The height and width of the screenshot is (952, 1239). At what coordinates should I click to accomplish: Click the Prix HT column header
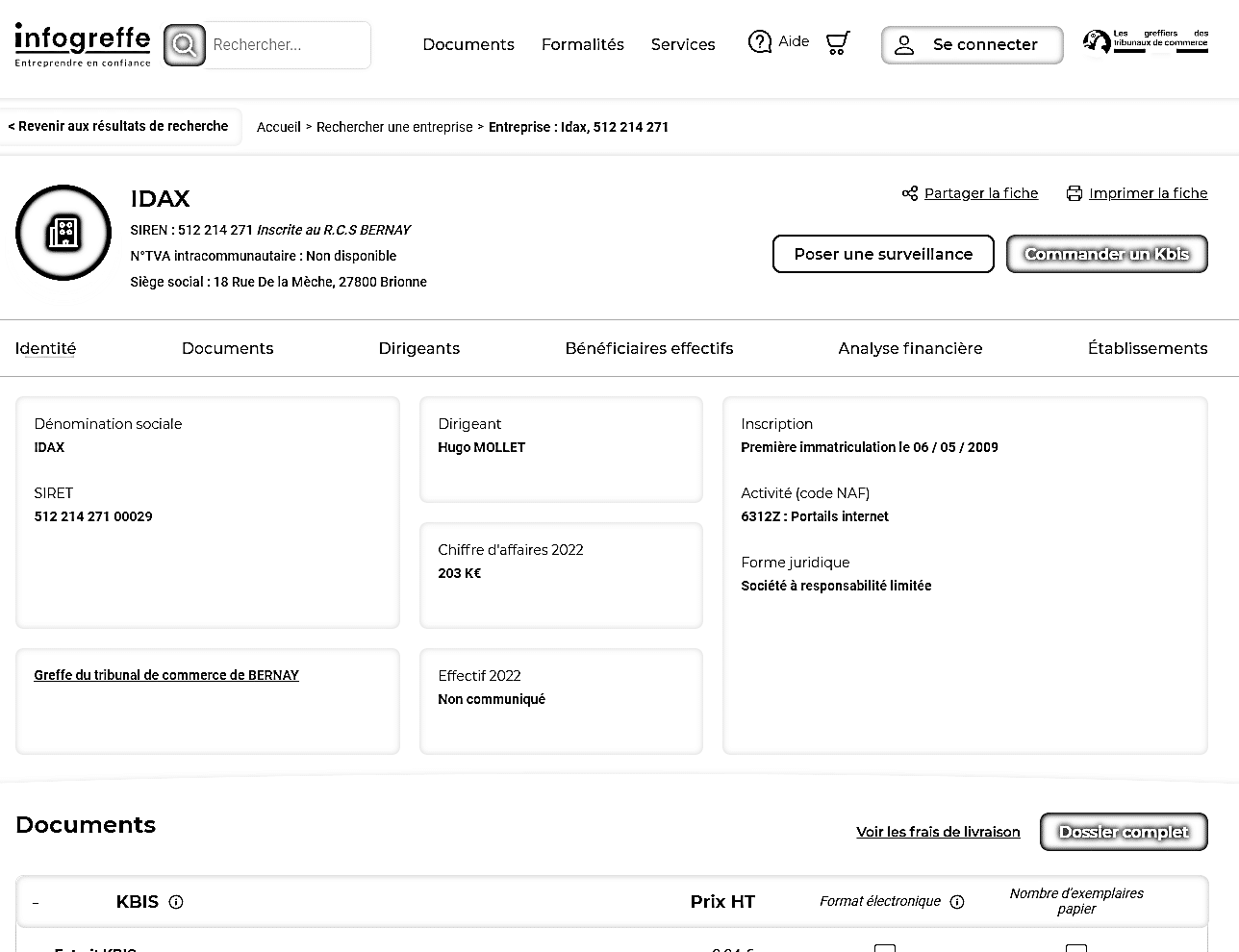pyautogui.click(x=722, y=901)
